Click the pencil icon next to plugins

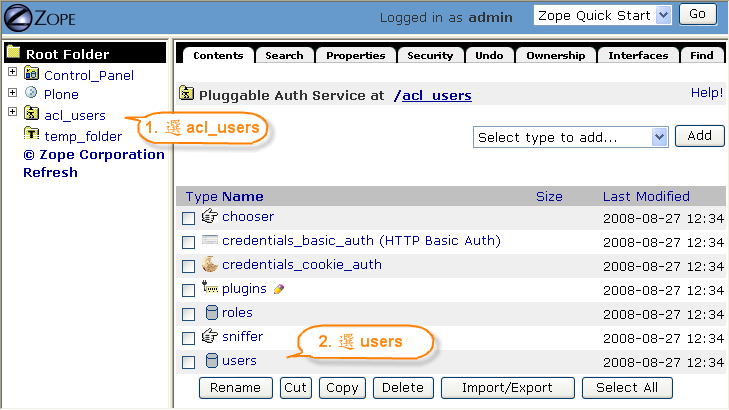(278, 289)
